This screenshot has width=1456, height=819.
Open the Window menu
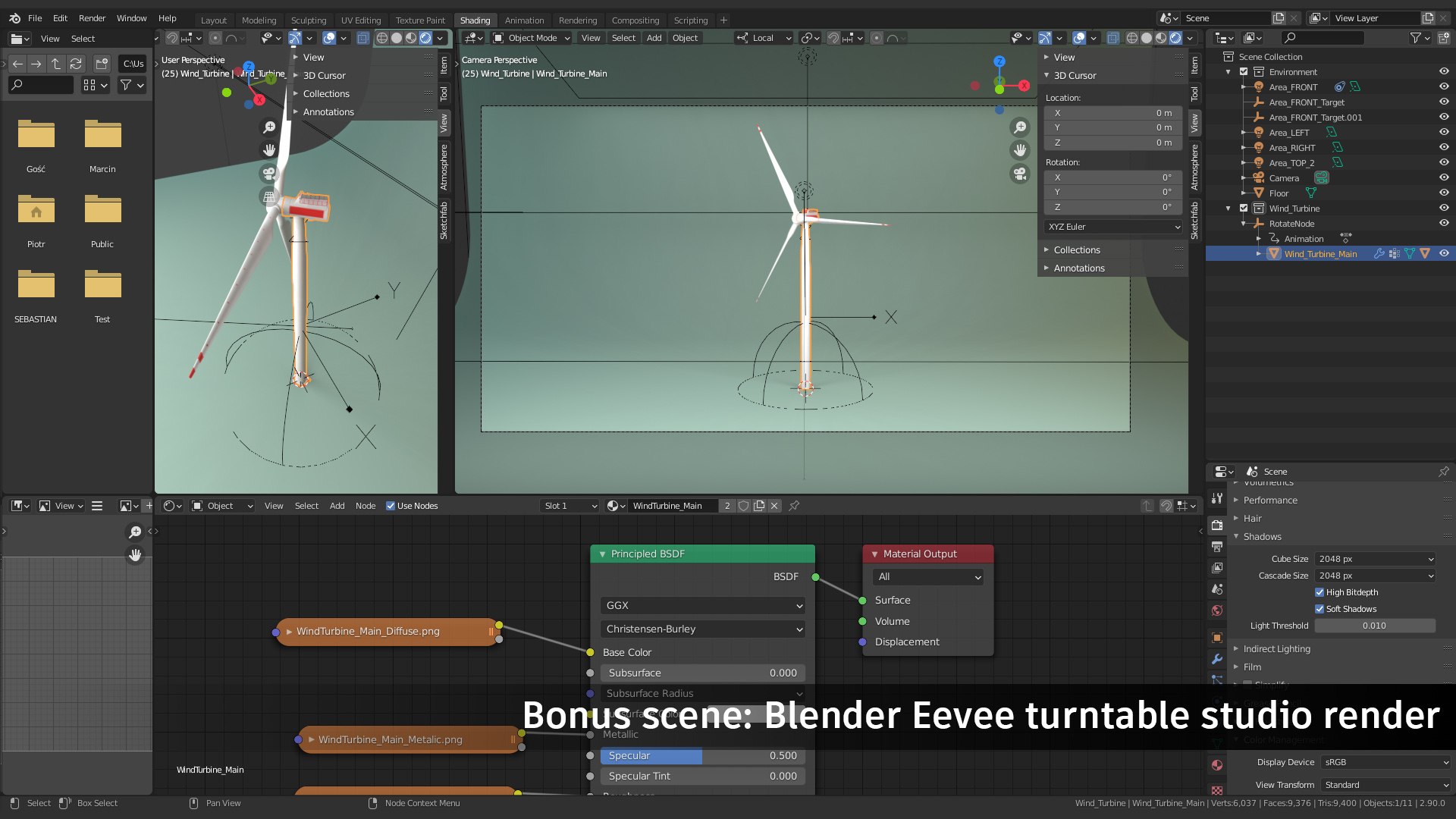pyautogui.click(x=131, y=18)
